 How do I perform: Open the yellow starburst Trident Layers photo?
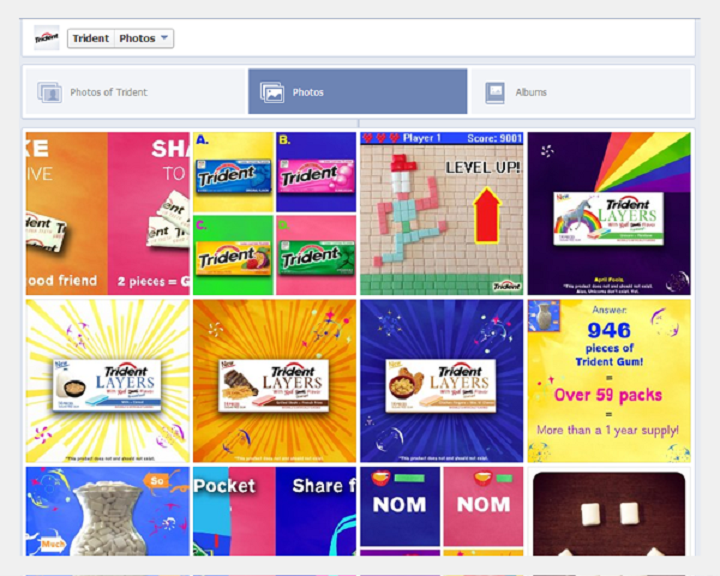point(107,381)
